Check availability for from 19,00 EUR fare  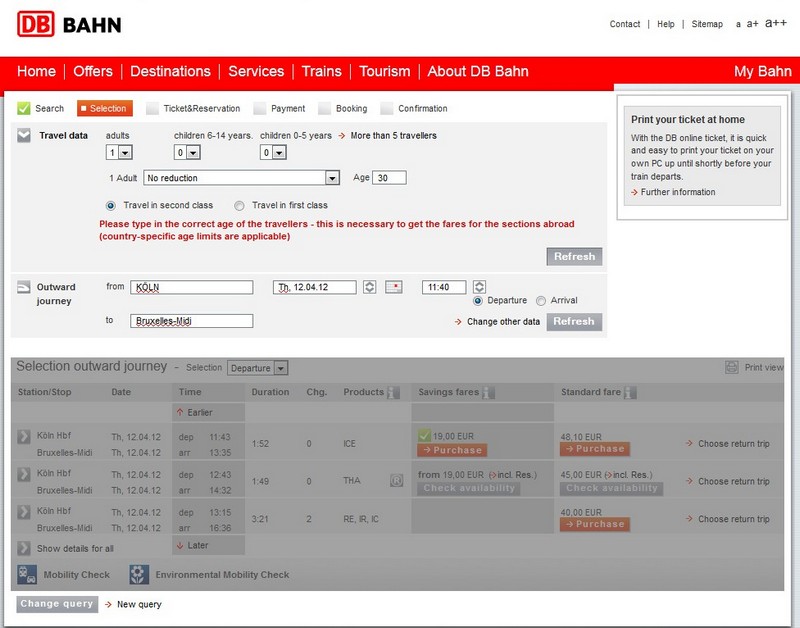(x=469, y=488)
